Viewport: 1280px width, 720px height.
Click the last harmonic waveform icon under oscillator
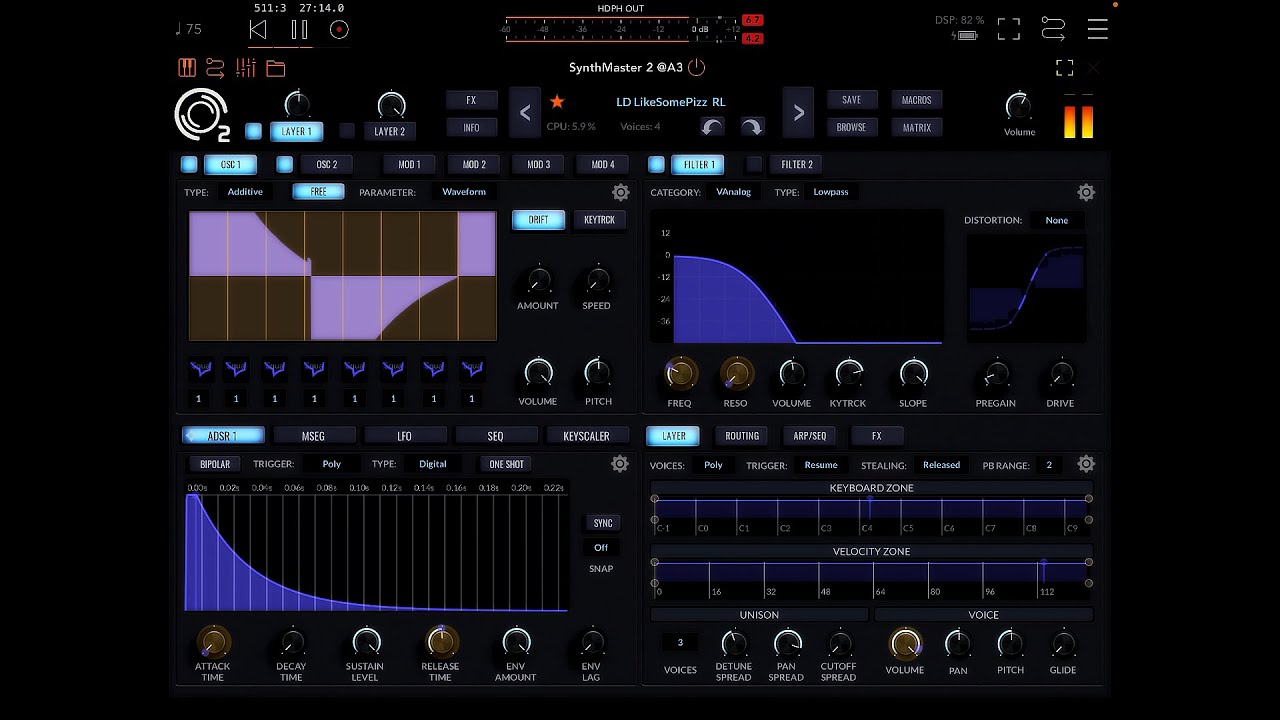coord(472,369)
